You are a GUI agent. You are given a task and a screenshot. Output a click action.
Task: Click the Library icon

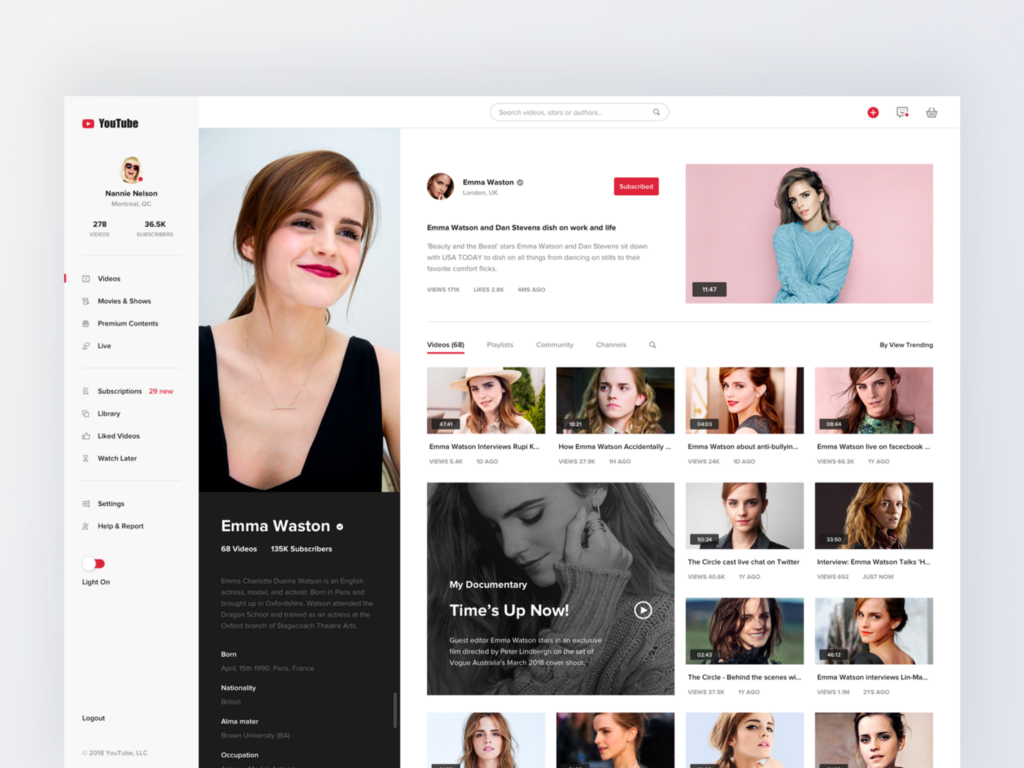(86, 413)
